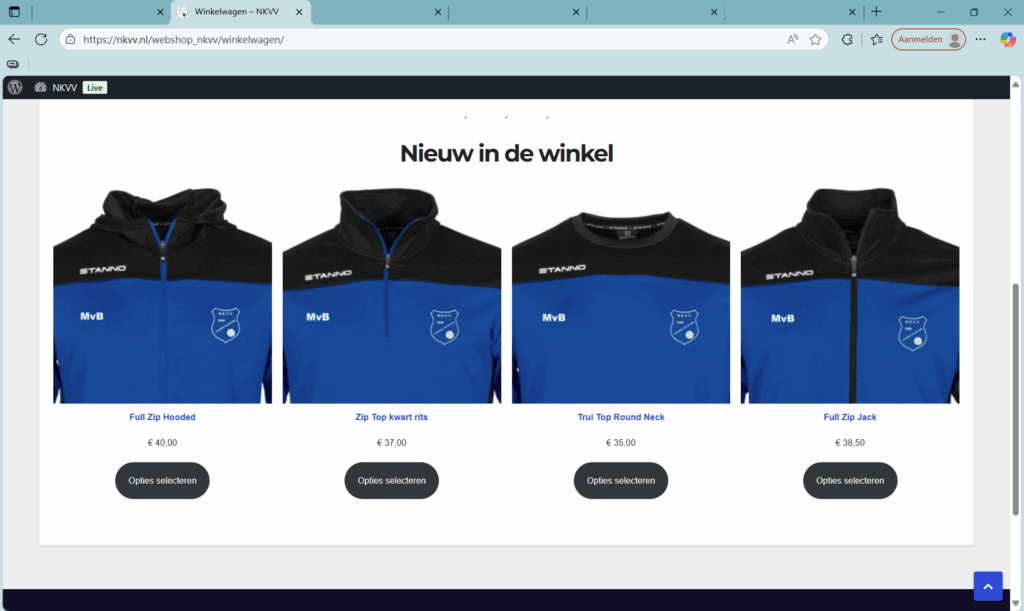Refresh the page with reload icon
The width and height of the screenshot is (1024, 611).
41,39
